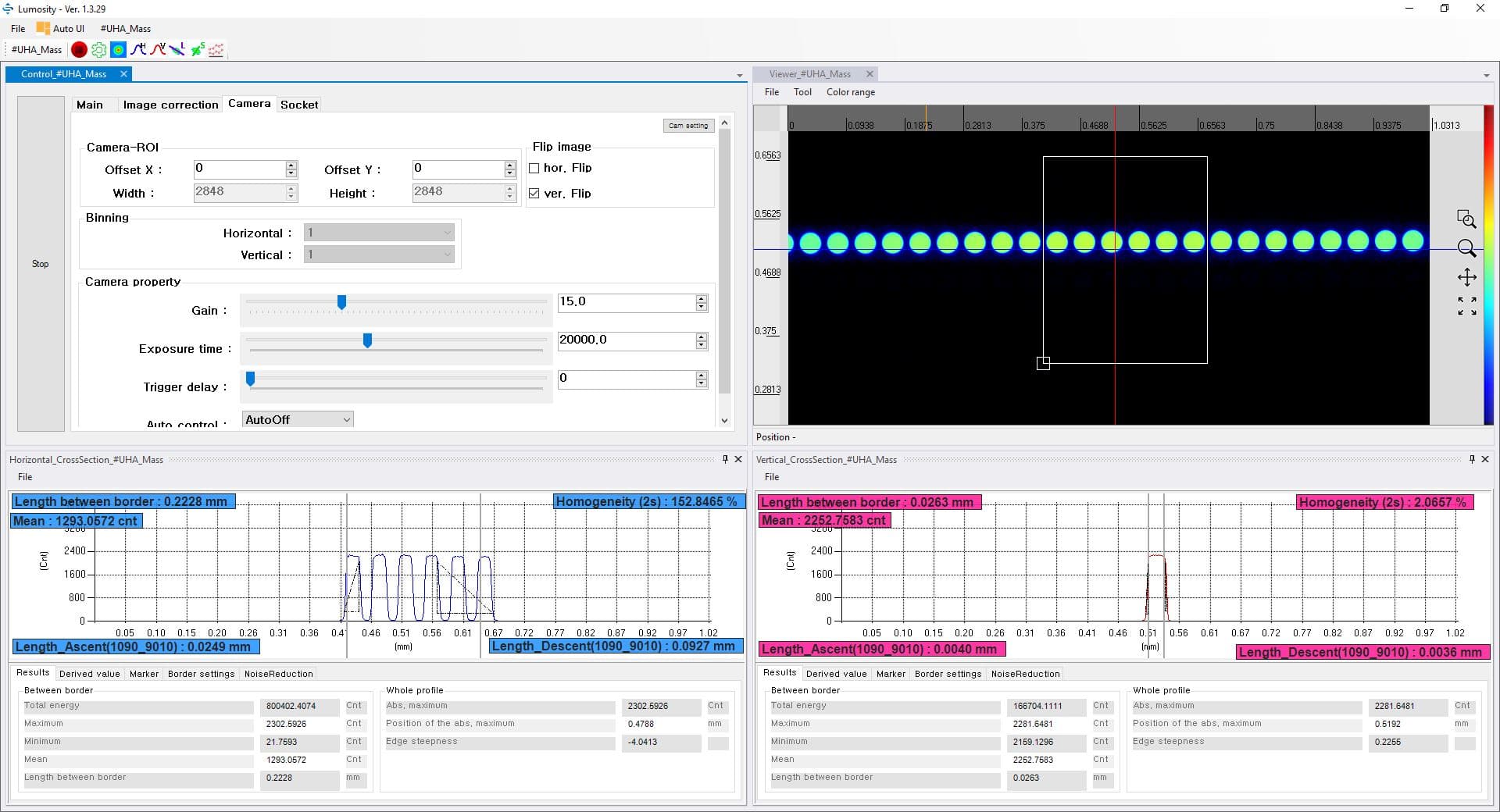The image size is (1500, 812).
Task: Click the ROI rectangle corner handle in viewer
Action: click(x=1043, y=363)
